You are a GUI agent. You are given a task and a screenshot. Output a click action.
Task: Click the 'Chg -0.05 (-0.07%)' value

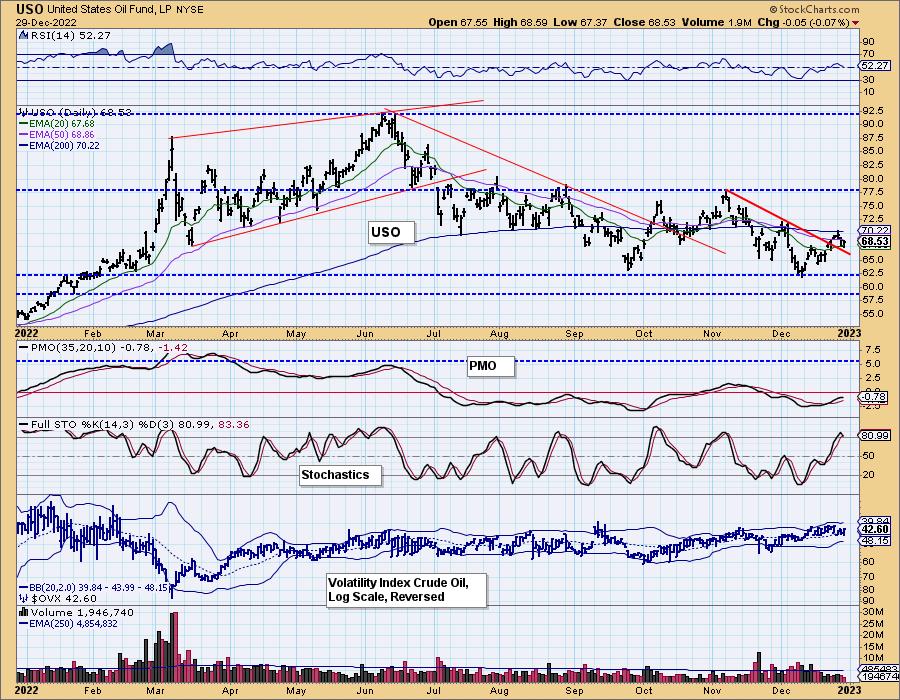tap(804, 22)
